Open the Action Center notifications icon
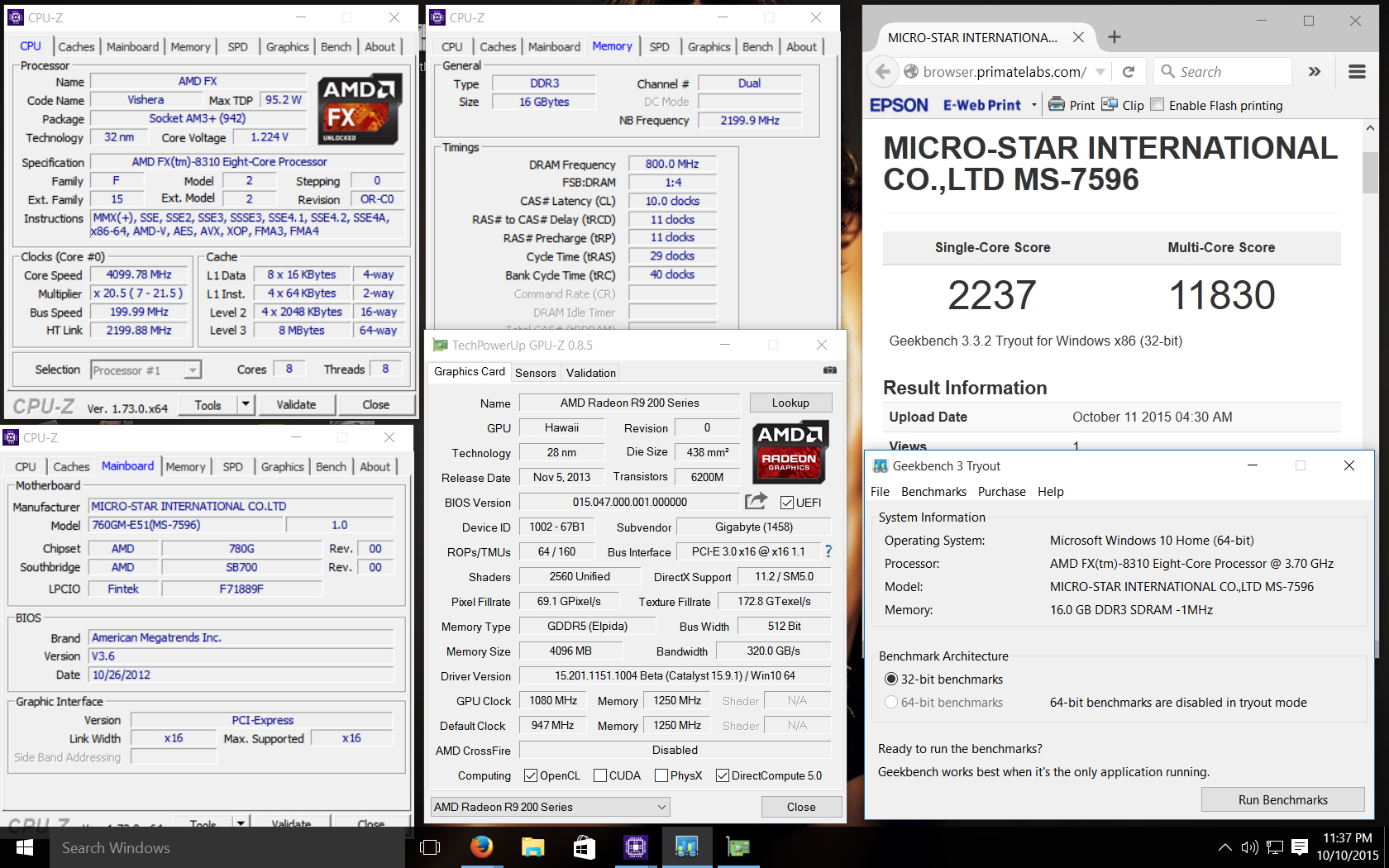1389x868 pixels. pyautogui.click(x=1300, y=847)
